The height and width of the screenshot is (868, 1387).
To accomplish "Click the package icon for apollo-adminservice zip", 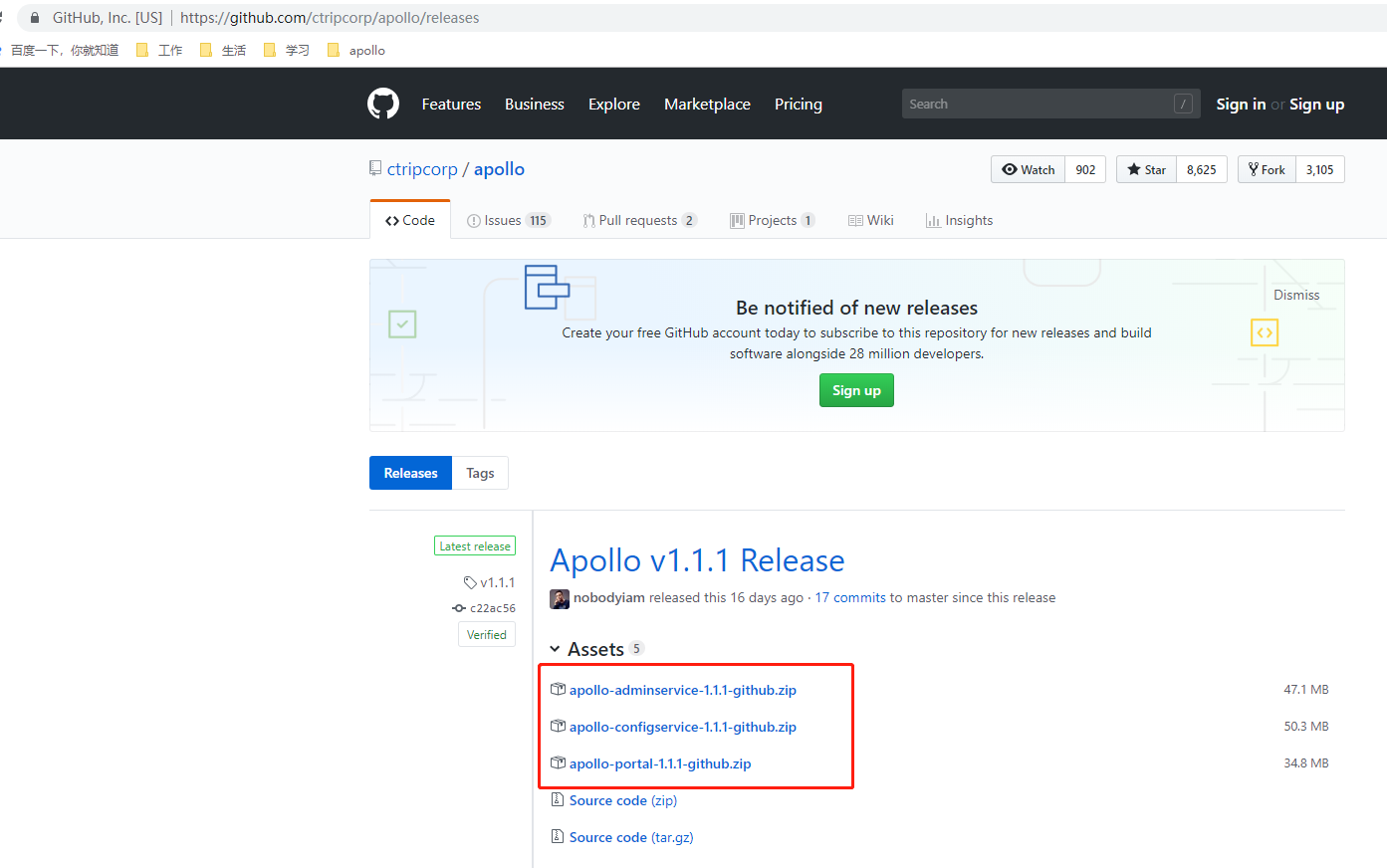I will 559,689.
